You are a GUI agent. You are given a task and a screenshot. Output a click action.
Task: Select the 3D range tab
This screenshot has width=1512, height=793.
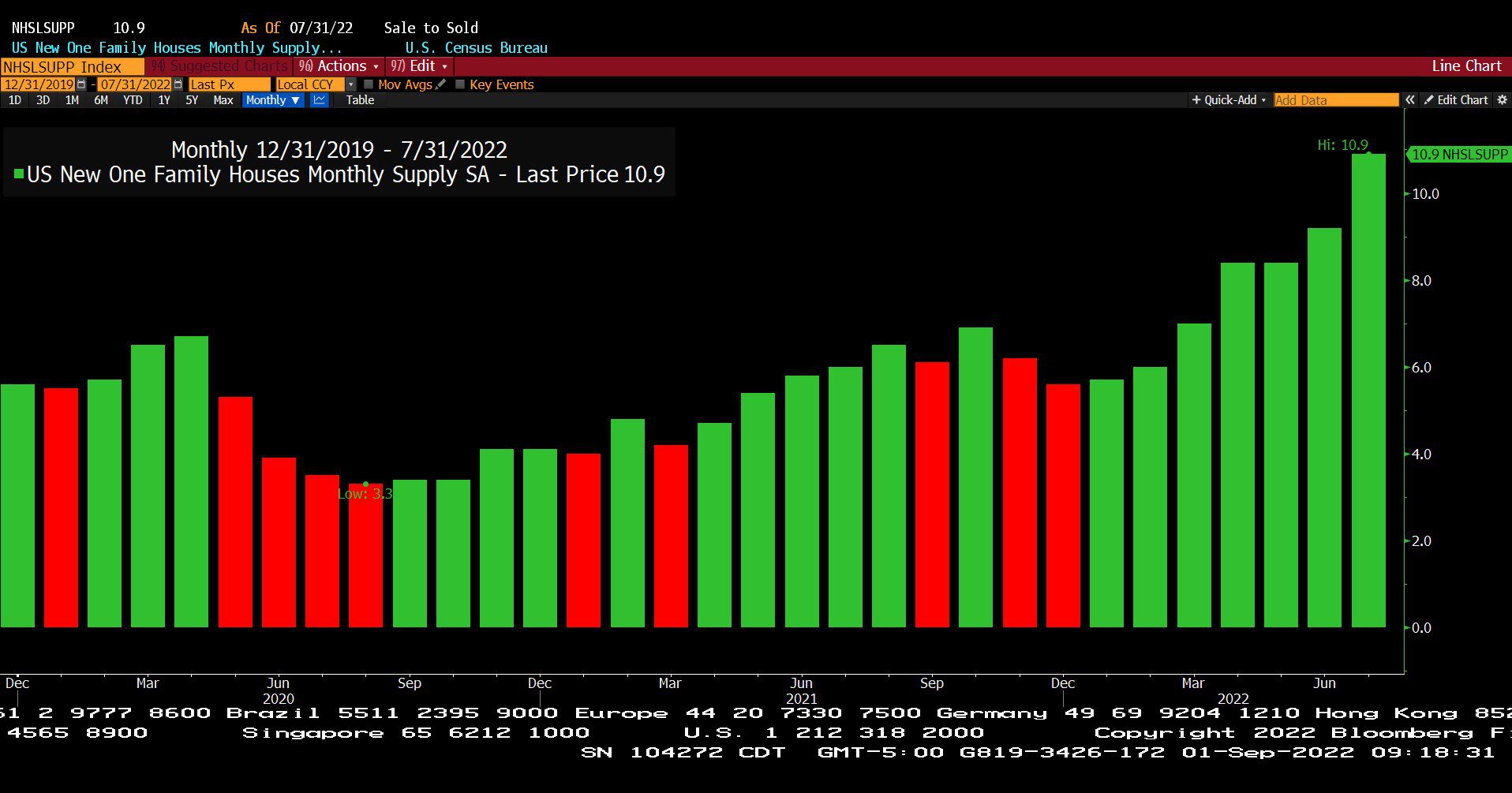[x=43, y=100]
